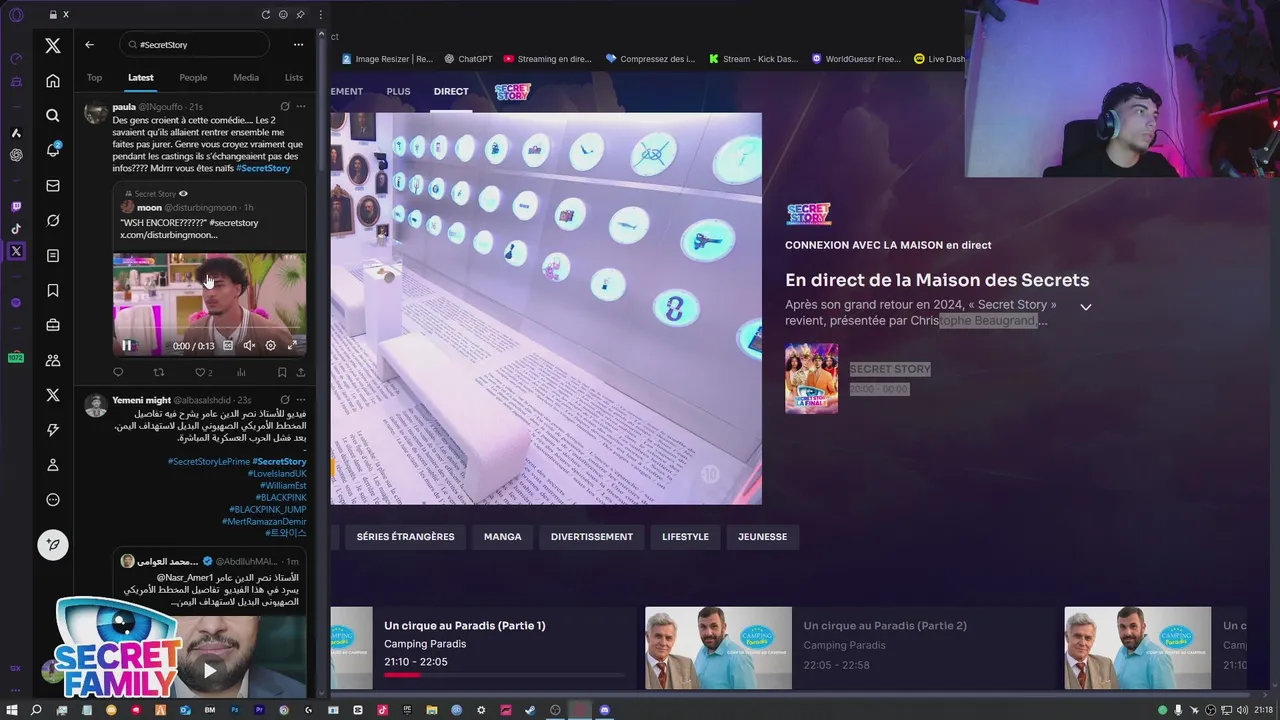The image size is (1280, 720).
Task: Click the Secret Story logo tab
Action: [513, 92]
